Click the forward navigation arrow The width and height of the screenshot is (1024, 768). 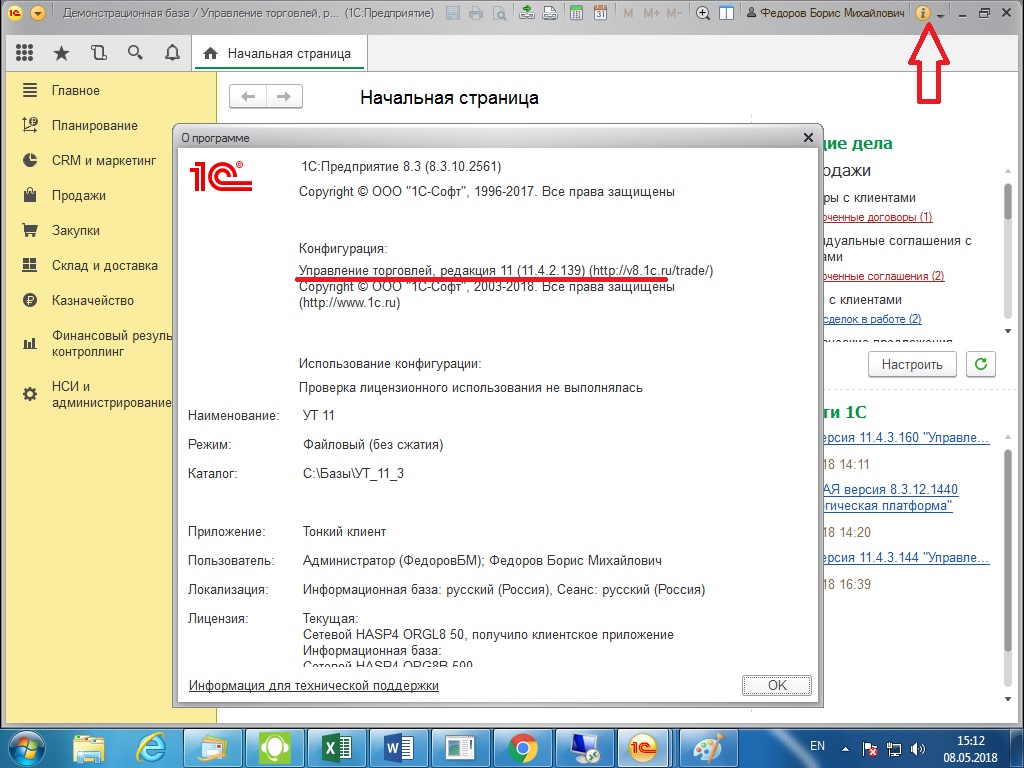pos(284,97)
